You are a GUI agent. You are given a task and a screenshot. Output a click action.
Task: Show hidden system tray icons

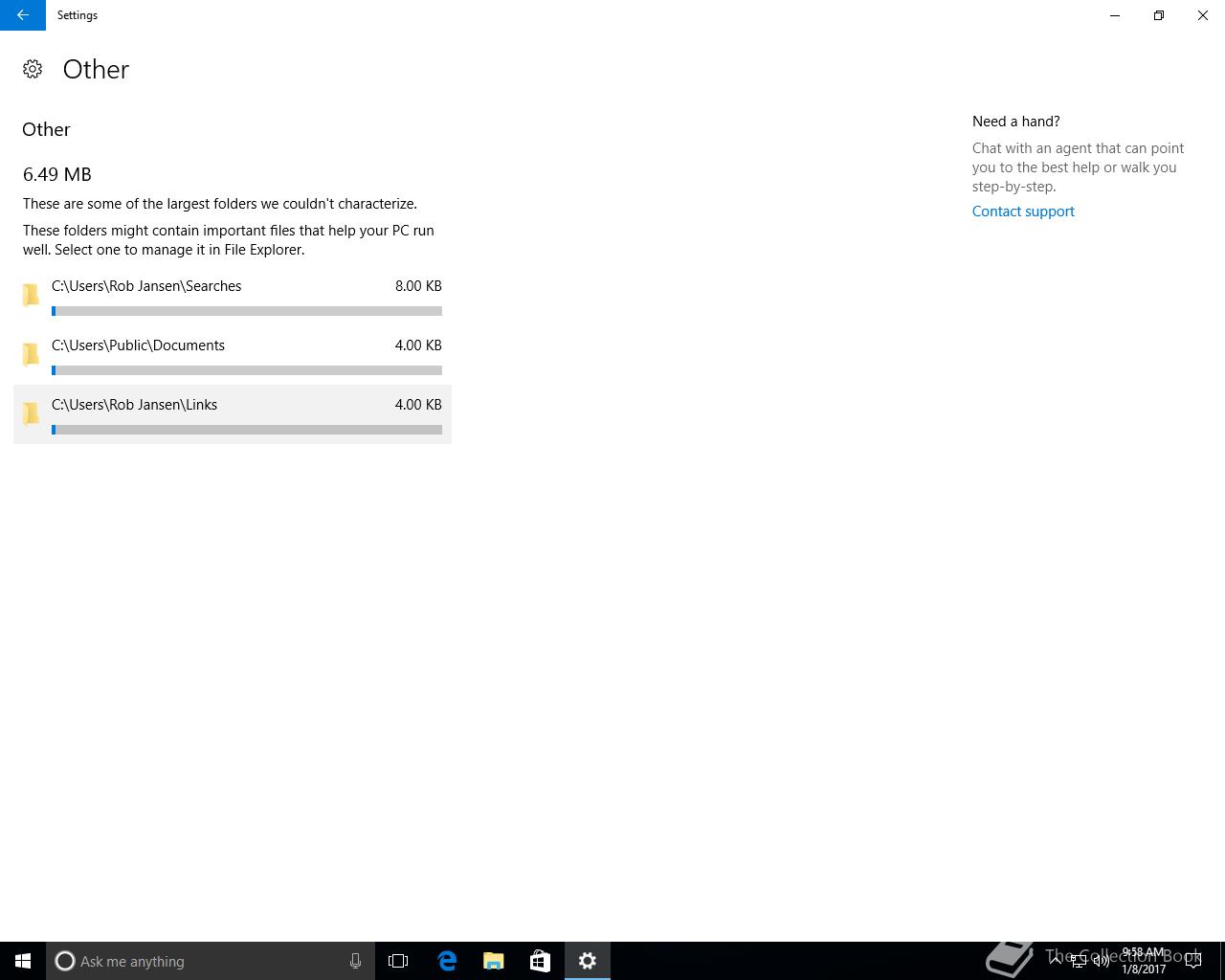tap(1056, 961)
